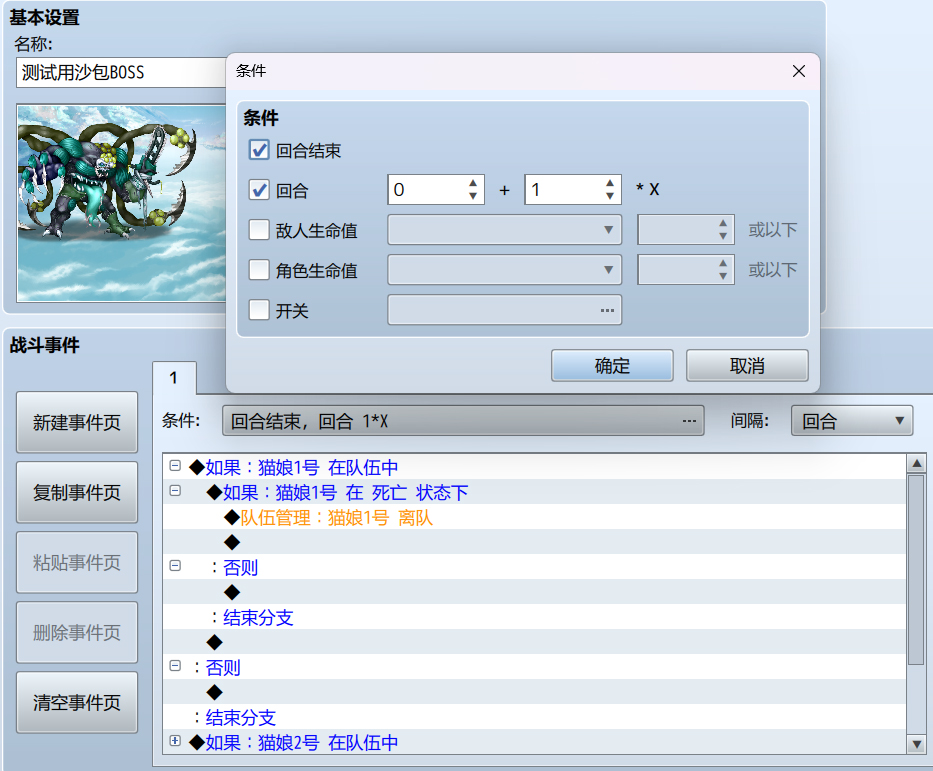
Task: Confirm the condition with 确定
Action: click(612, 365)
